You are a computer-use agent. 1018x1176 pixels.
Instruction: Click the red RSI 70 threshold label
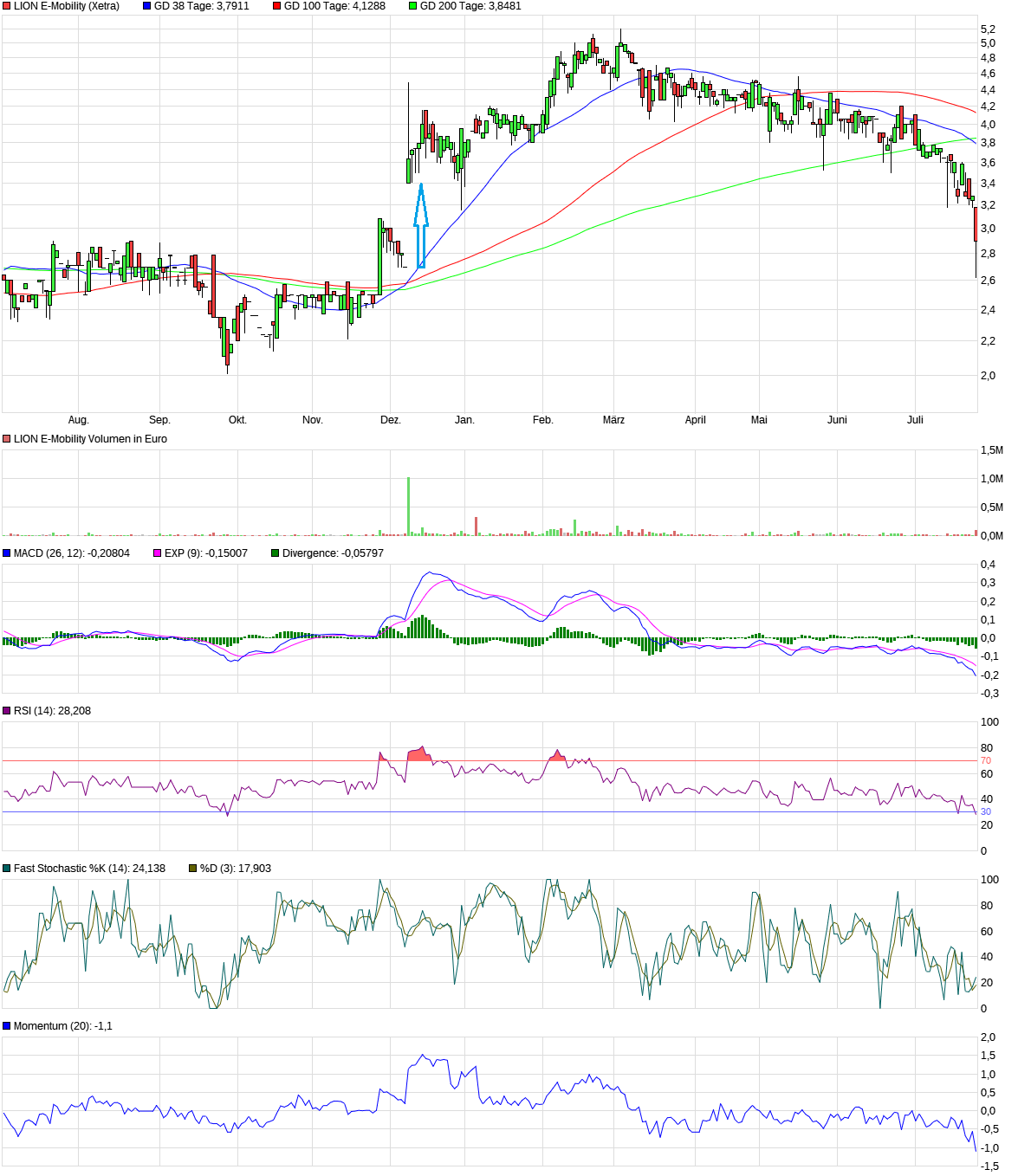986,760
